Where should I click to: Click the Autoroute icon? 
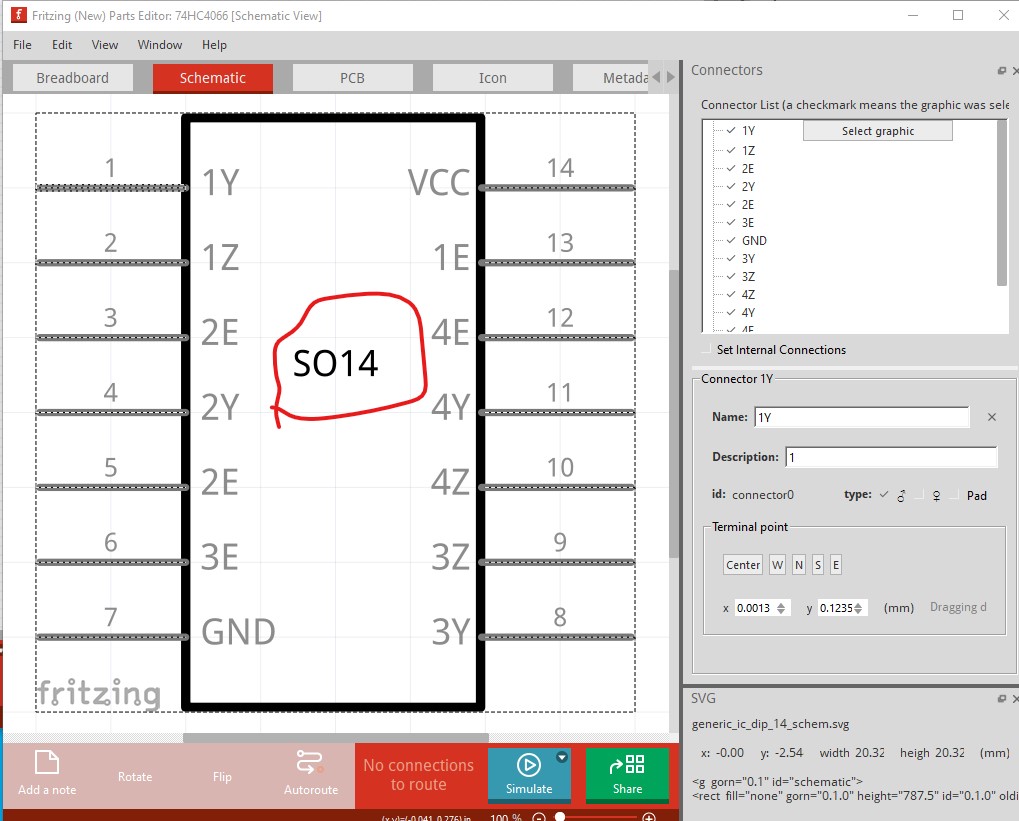(310, 762)
